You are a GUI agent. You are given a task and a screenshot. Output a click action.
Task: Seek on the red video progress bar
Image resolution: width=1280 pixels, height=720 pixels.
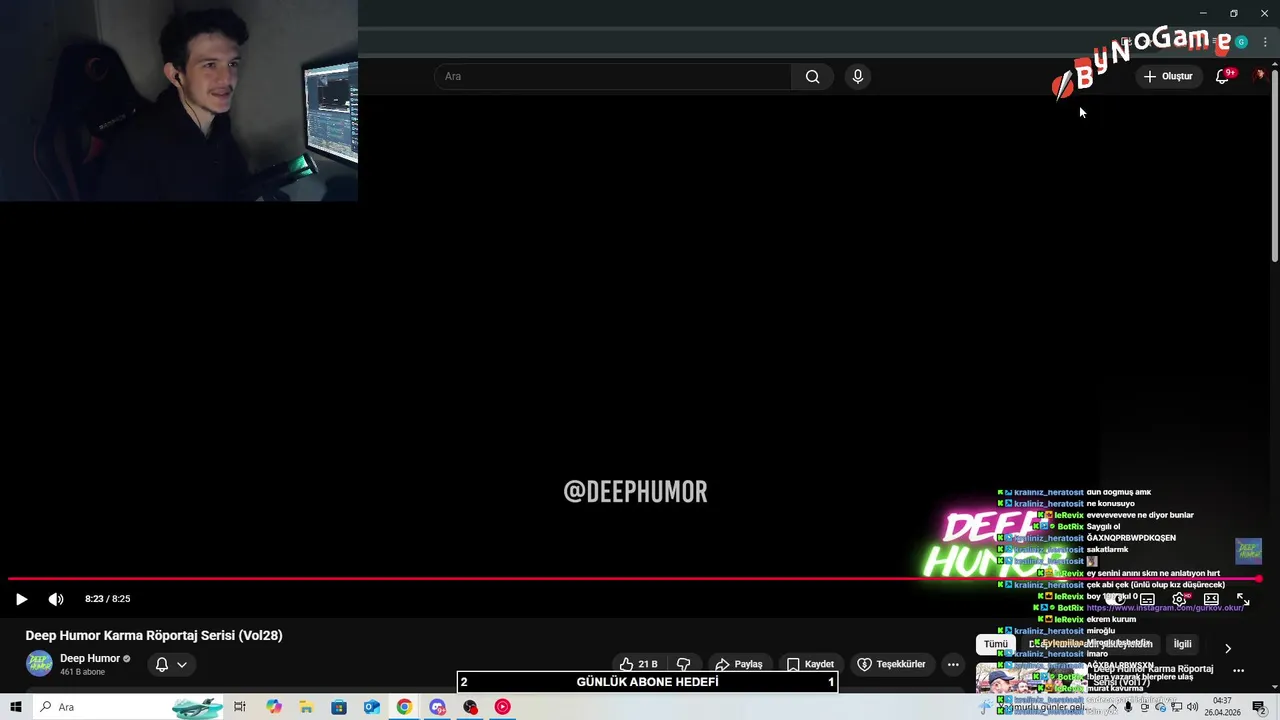tap(634, 578)
